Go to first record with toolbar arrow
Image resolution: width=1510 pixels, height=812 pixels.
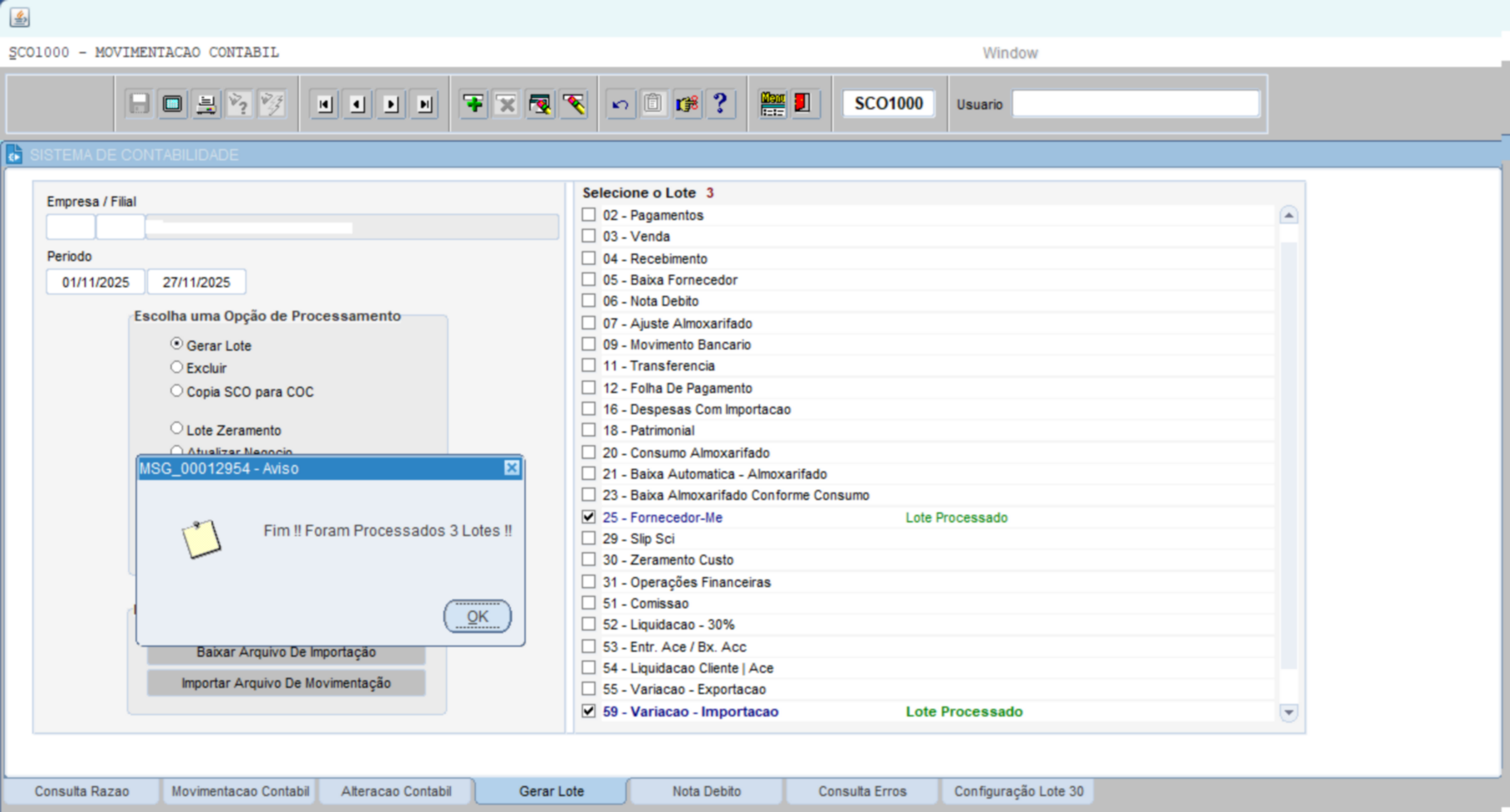tap(325, 104)
